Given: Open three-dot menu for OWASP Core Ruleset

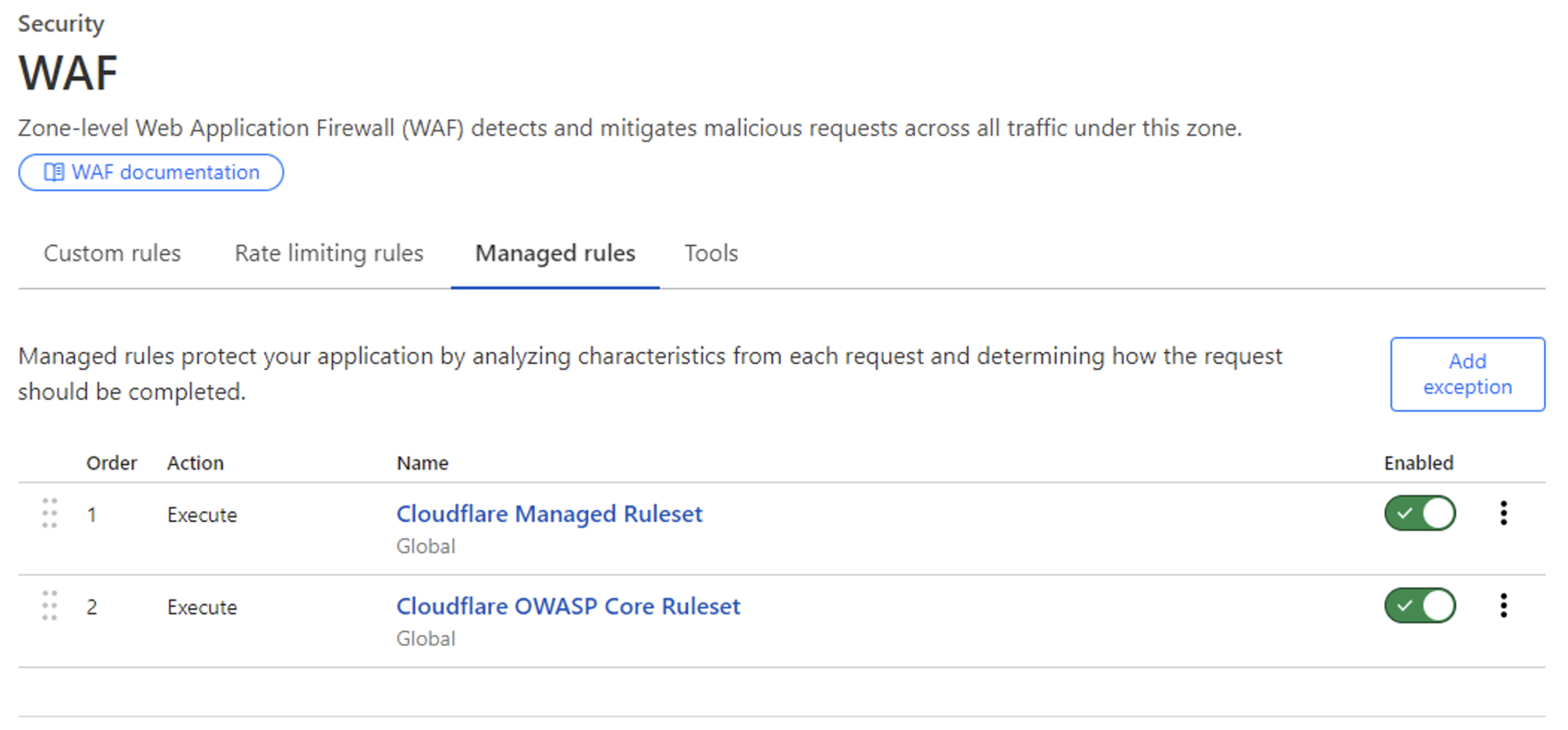Looking at the screenshot, I should 1503,606.
